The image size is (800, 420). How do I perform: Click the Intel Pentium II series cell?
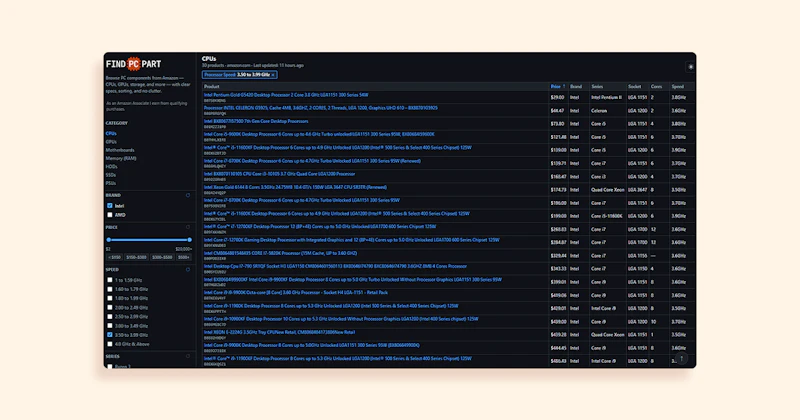[606, 97]
